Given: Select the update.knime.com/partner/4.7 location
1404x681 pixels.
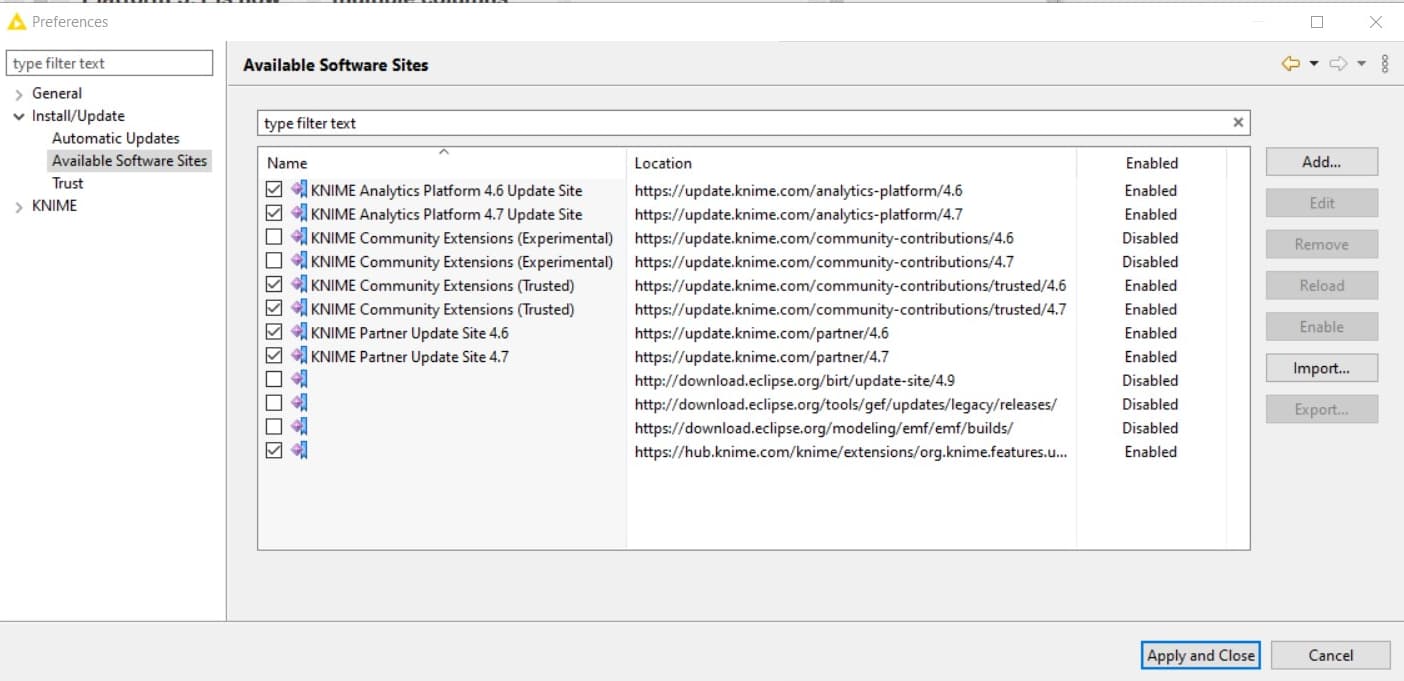Looking at the screenshot, I should tap(761, 356).
